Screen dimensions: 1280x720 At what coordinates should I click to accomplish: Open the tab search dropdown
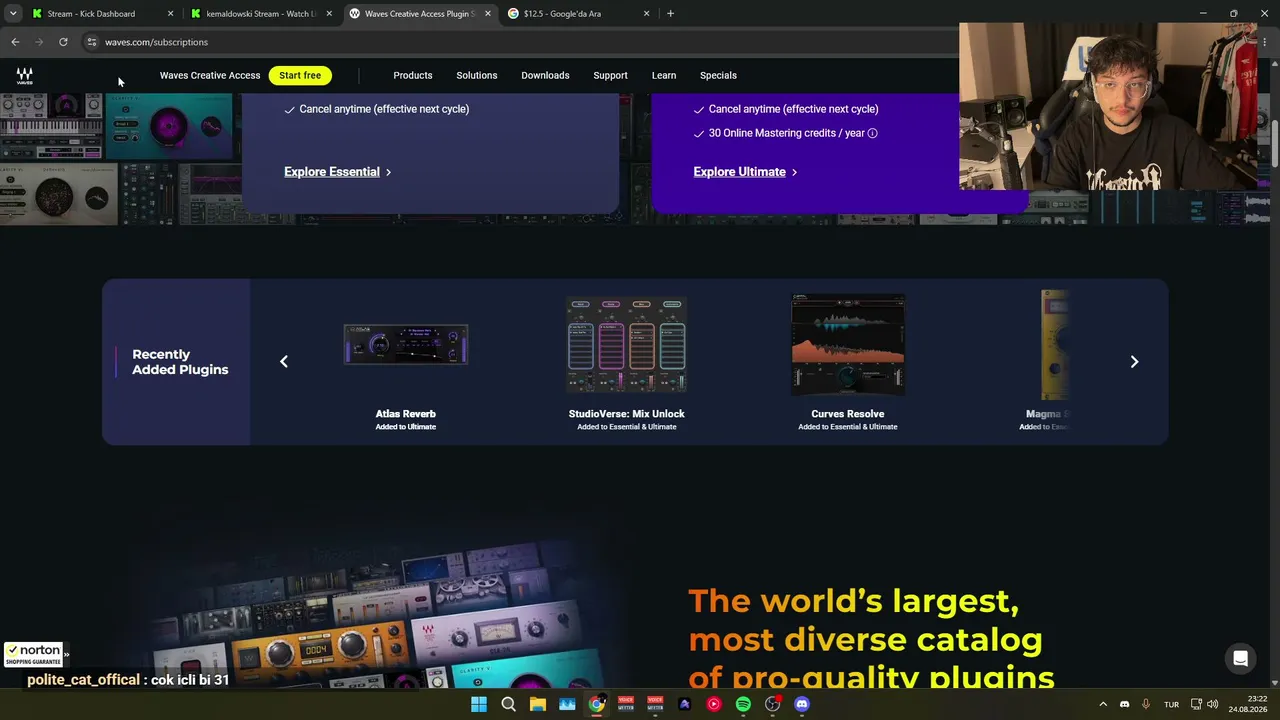coord(13,14)
